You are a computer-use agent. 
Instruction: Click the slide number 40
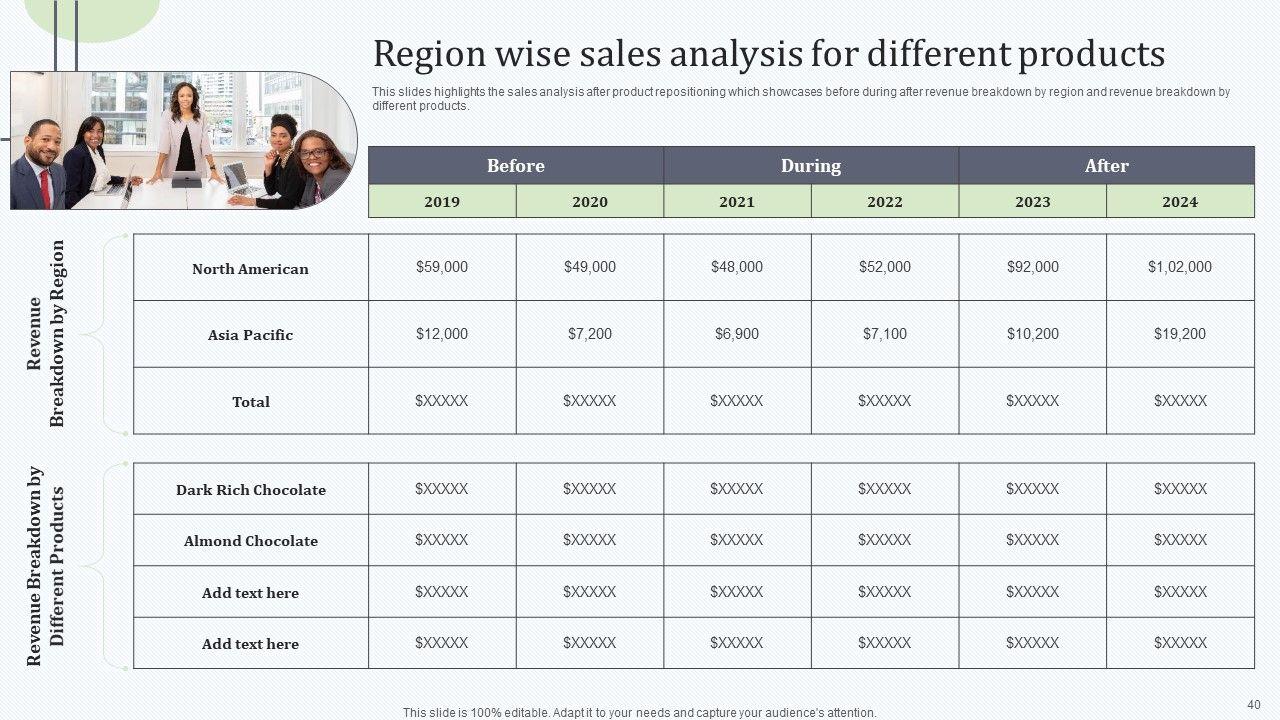click(x=1254, y=704)
